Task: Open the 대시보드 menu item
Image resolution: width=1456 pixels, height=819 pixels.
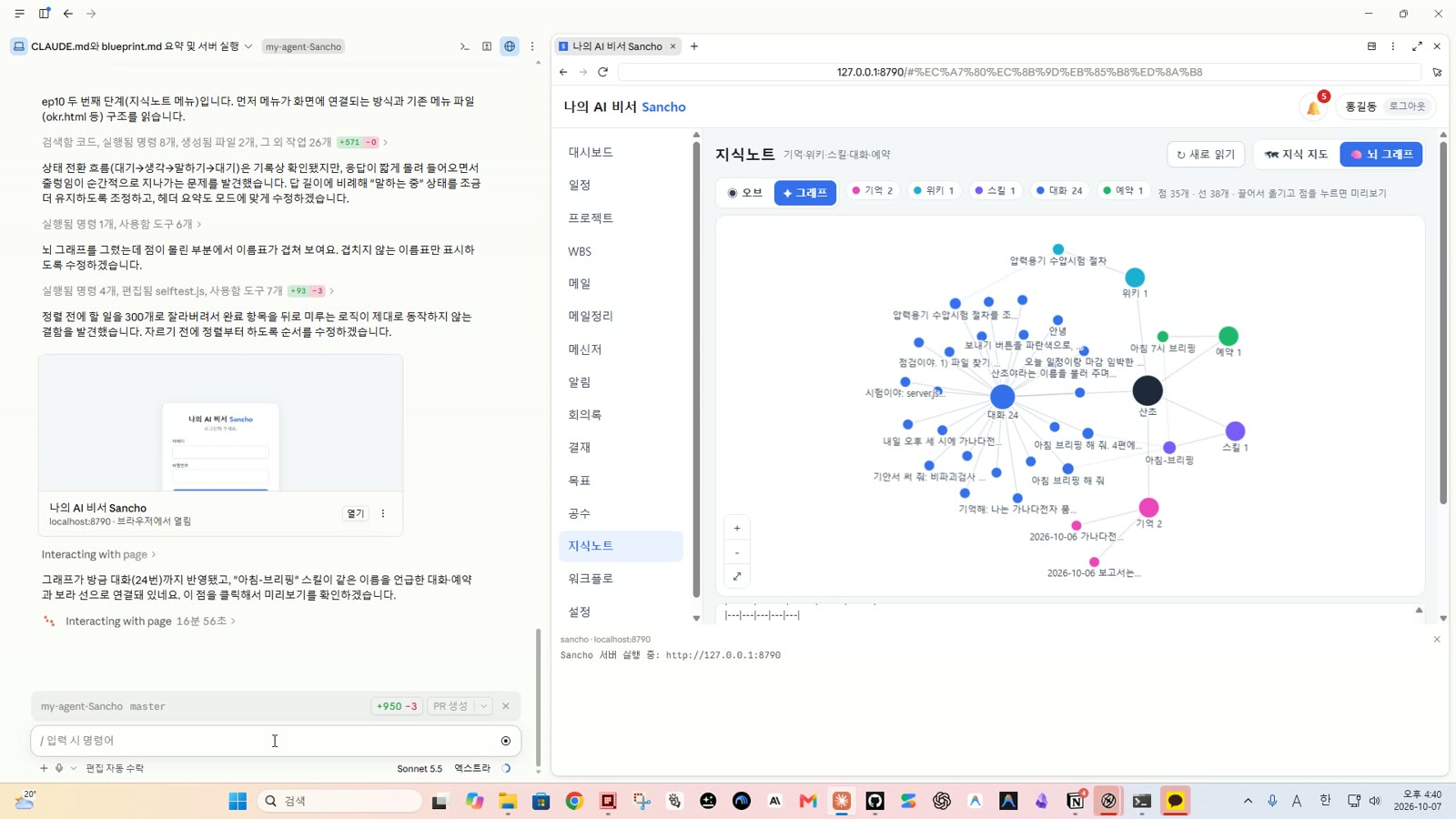Action: (x=621, y=152)
